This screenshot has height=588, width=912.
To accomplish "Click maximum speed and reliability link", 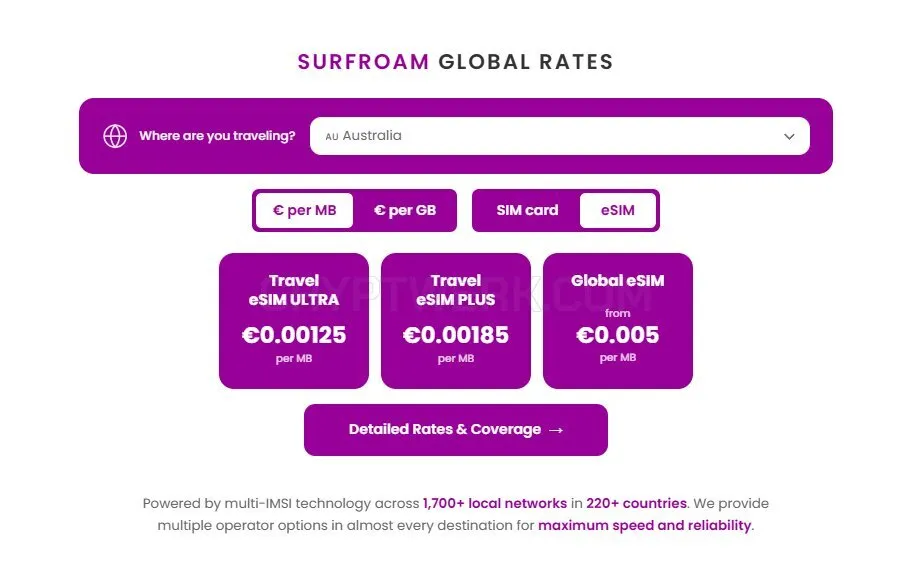I will click(644, 526).
